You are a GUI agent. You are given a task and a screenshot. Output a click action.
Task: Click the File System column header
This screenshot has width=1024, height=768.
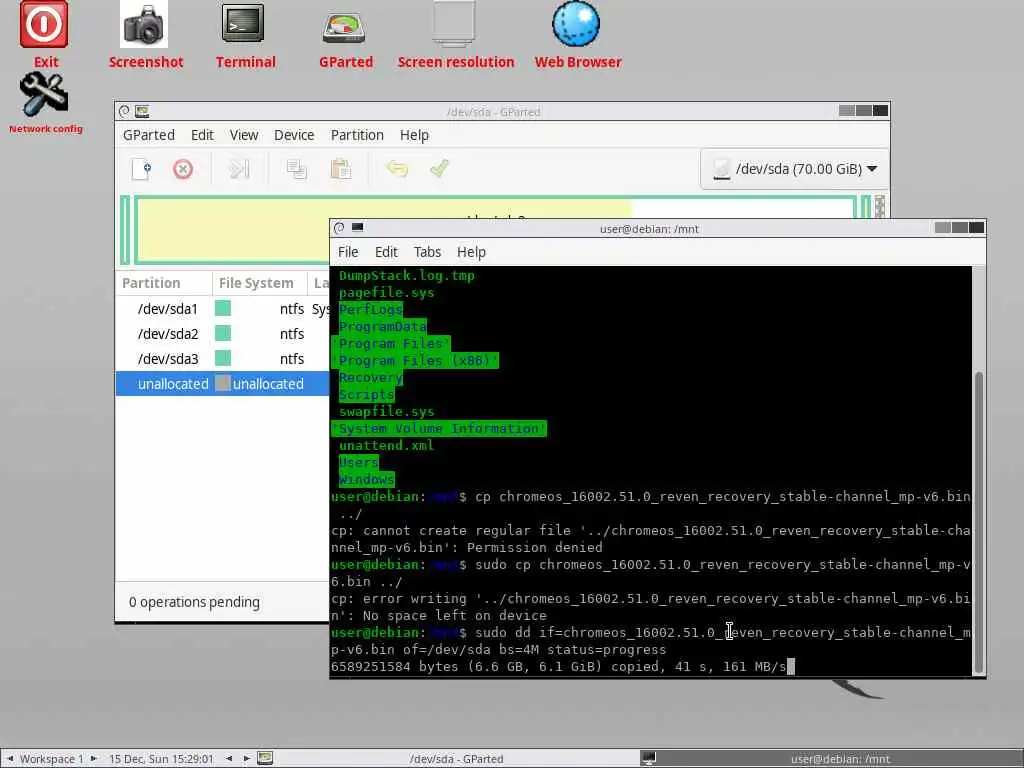tap(260, 283)
